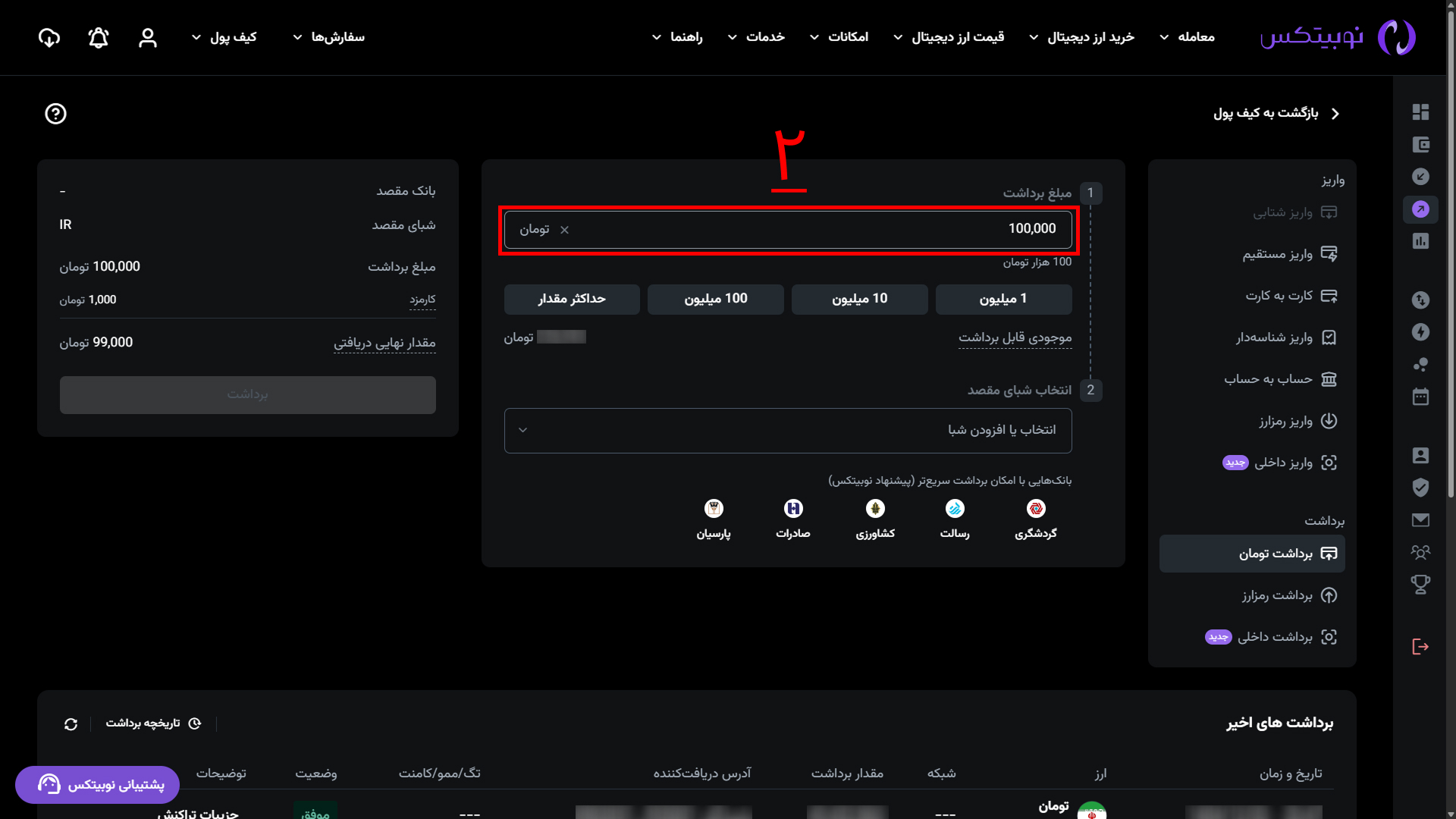Select برداشت رمزارز in side panel

coord(1276,595)
